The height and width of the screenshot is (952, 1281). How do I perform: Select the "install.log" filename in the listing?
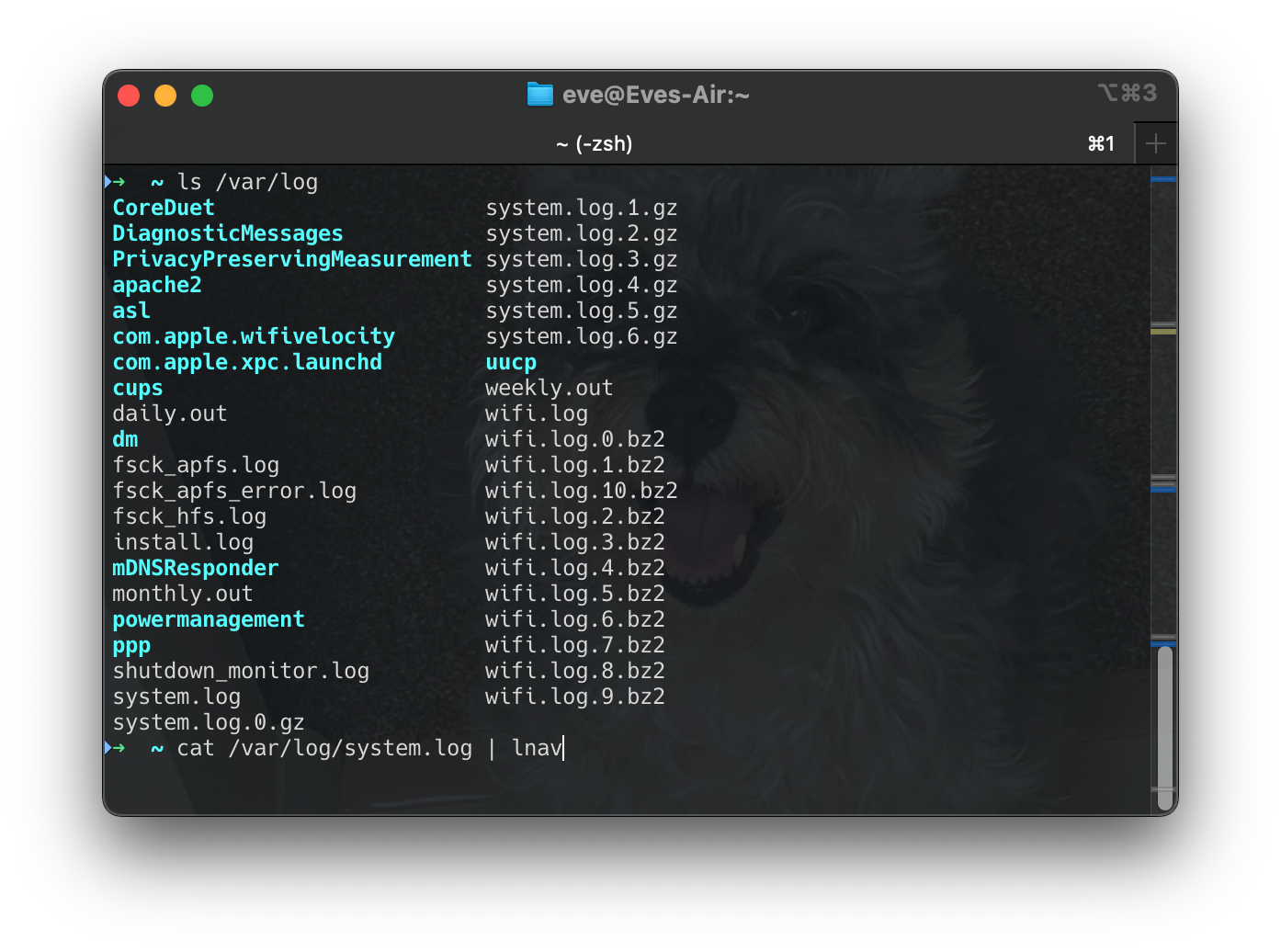pyautogui.click(x=183, y=542)
